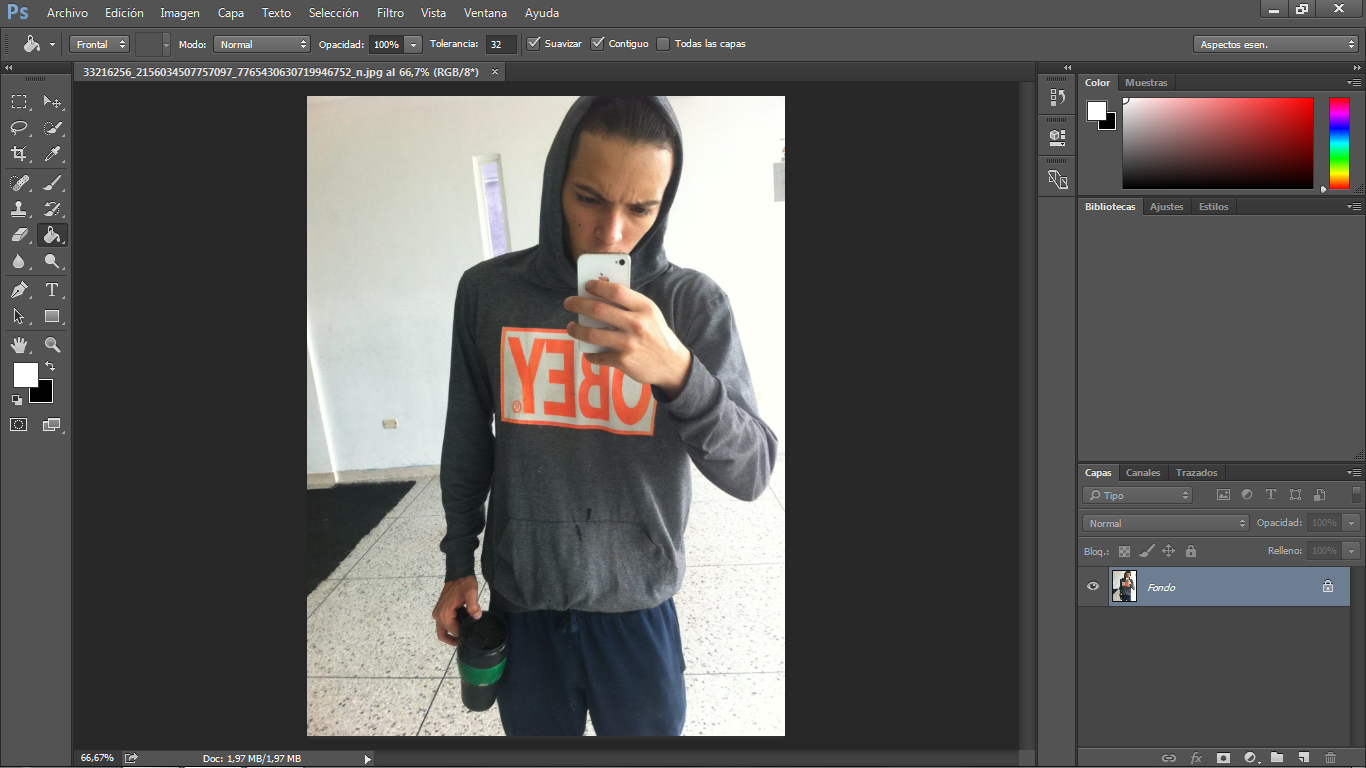Create a new layer

point(1304,758)
